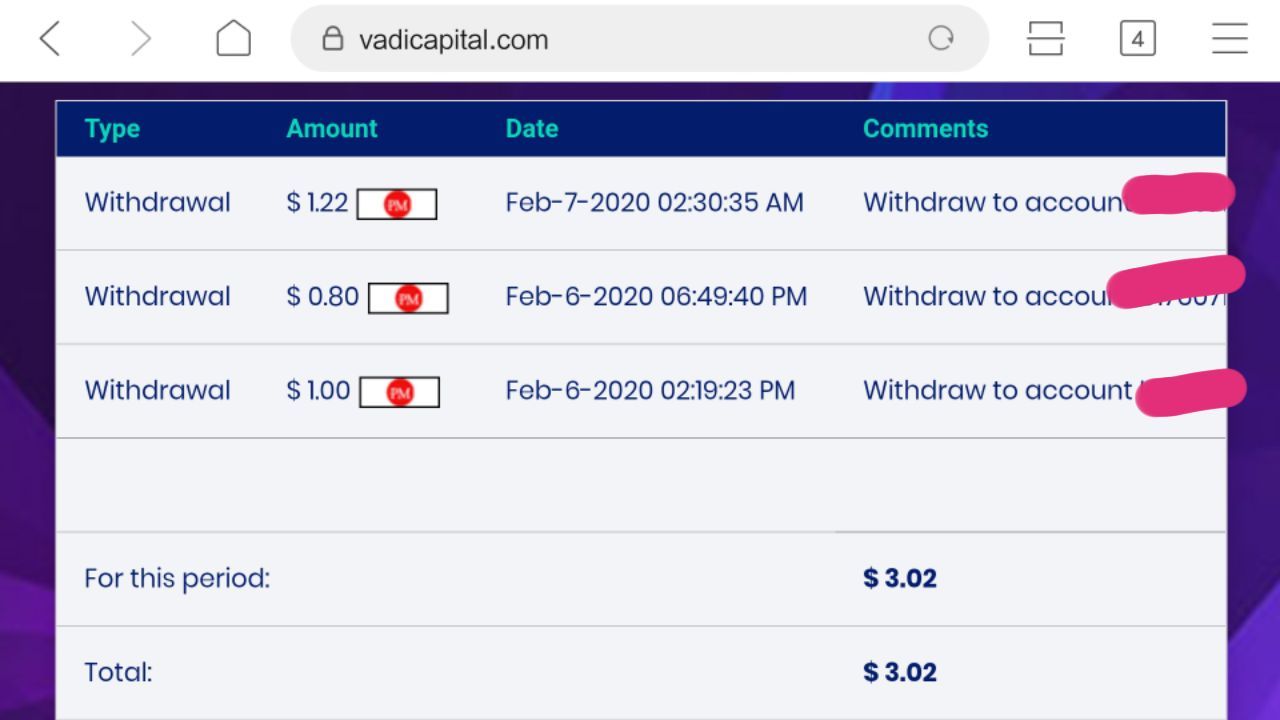1280x720 pixels.
Task: Tap the browser back arrow
Action: coord(50,40)
